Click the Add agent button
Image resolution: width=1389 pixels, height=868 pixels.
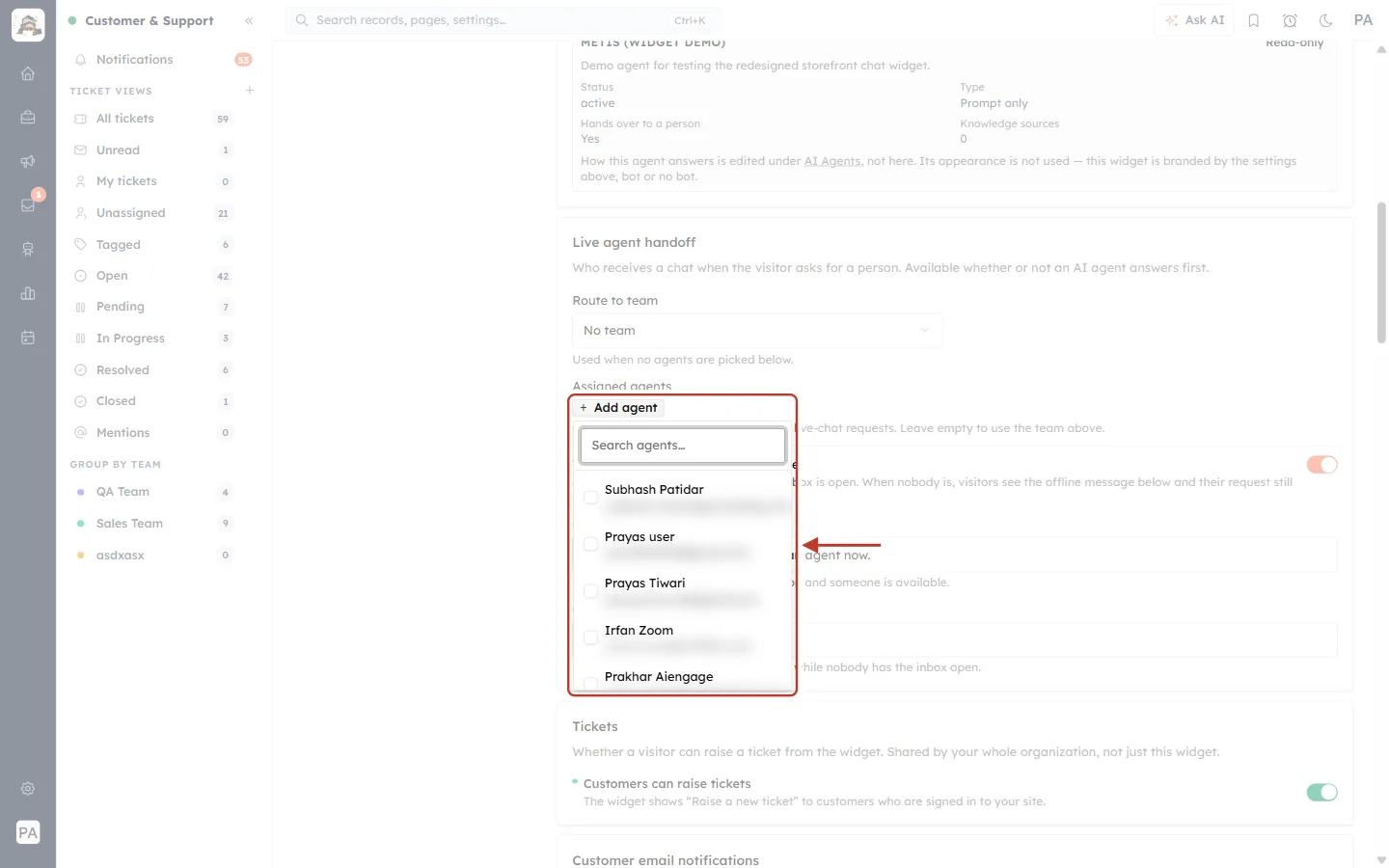click(x=618, y=408)
